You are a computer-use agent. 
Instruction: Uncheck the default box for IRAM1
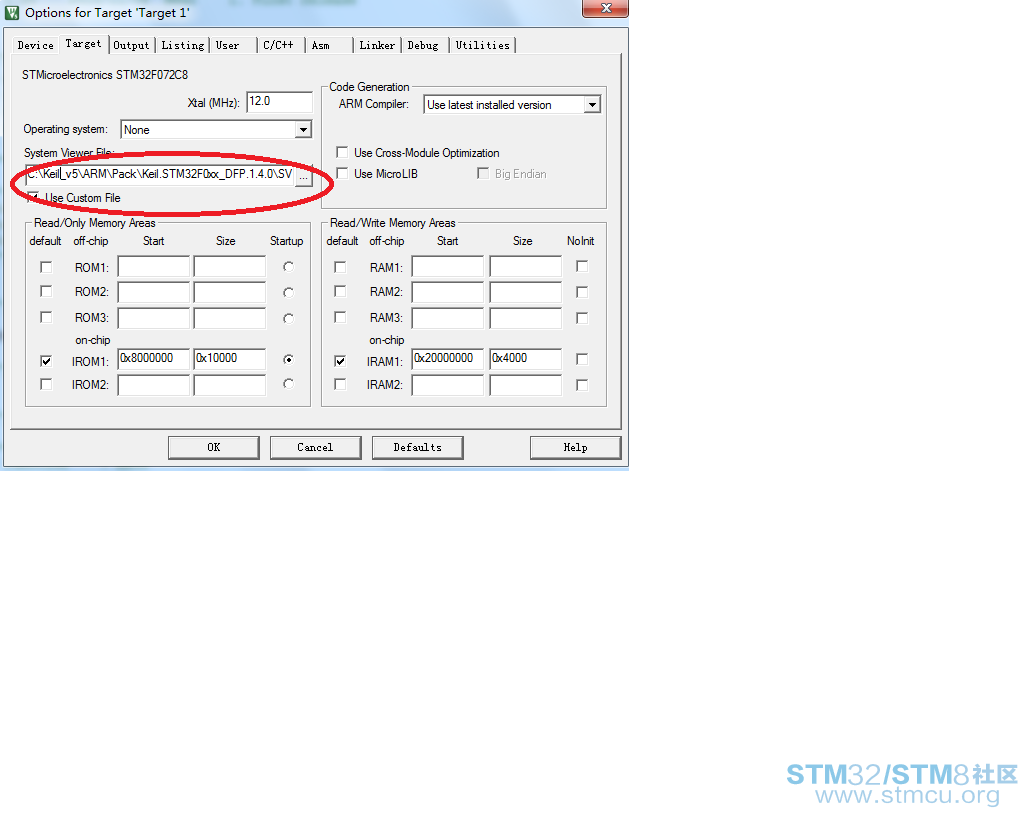click(340, 360)
